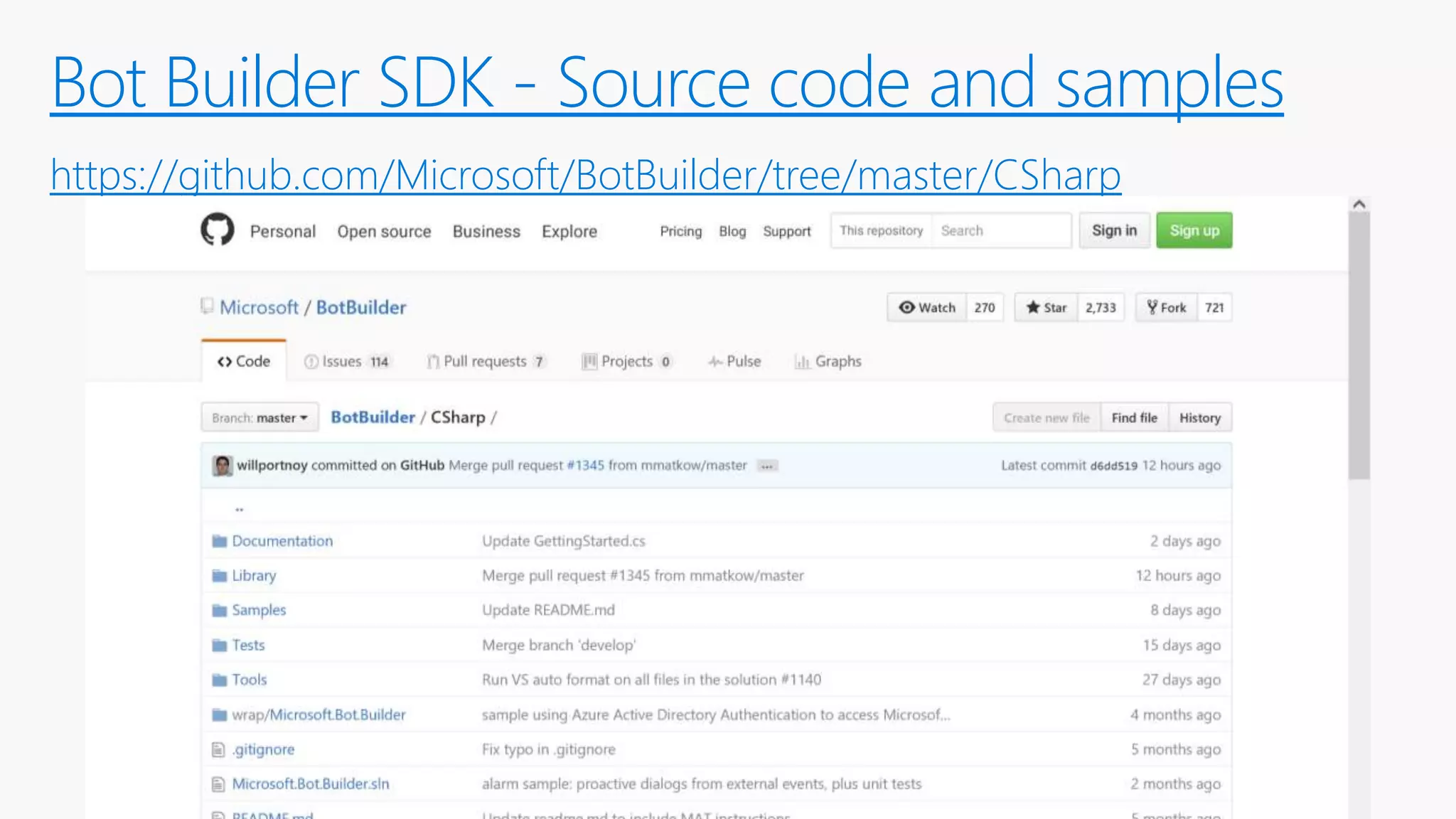This screenshot has height=819, width=1456.
Task: Click the vertical scrollbar thumb
Action: pos(1359,346)
